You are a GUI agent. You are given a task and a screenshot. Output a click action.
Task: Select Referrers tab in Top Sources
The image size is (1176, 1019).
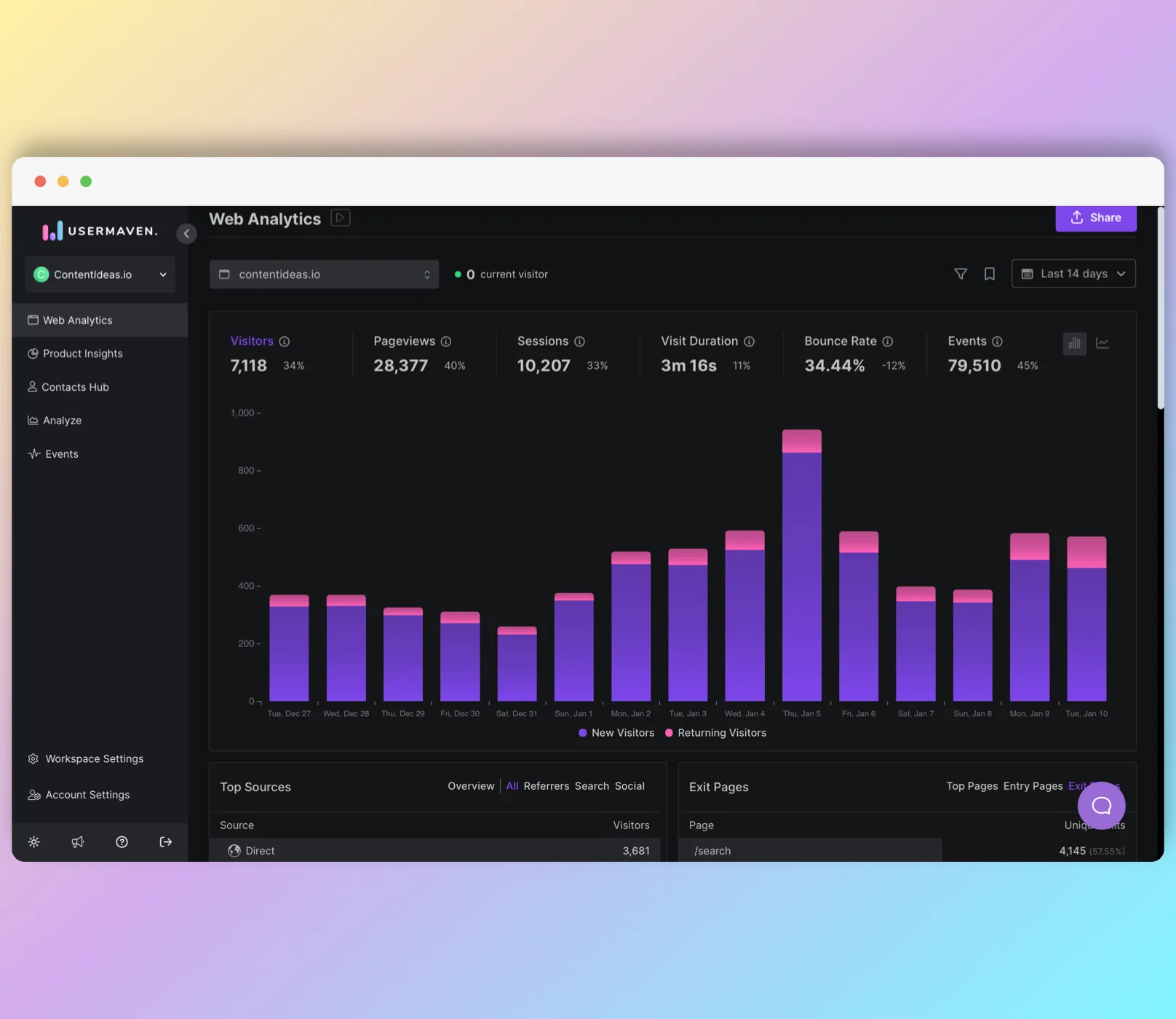click(547, 786)
